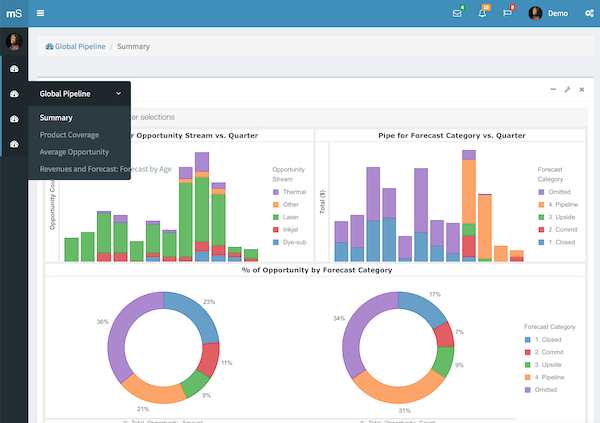Select third sidebar dashboard icon
Image resolution: width=600 pixels, height=423 pixels.
click(14, 119)
